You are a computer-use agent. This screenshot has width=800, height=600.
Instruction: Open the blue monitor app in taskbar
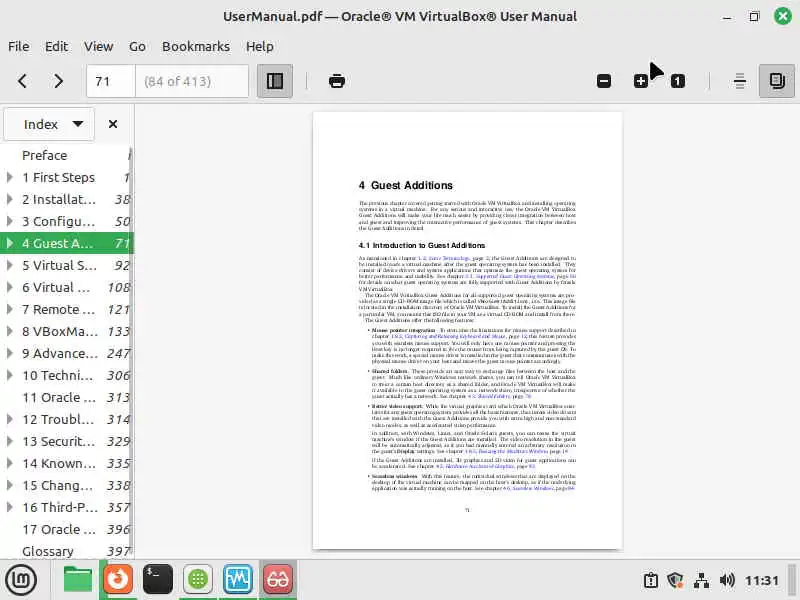pyautogui.click(x=238, y=580)
